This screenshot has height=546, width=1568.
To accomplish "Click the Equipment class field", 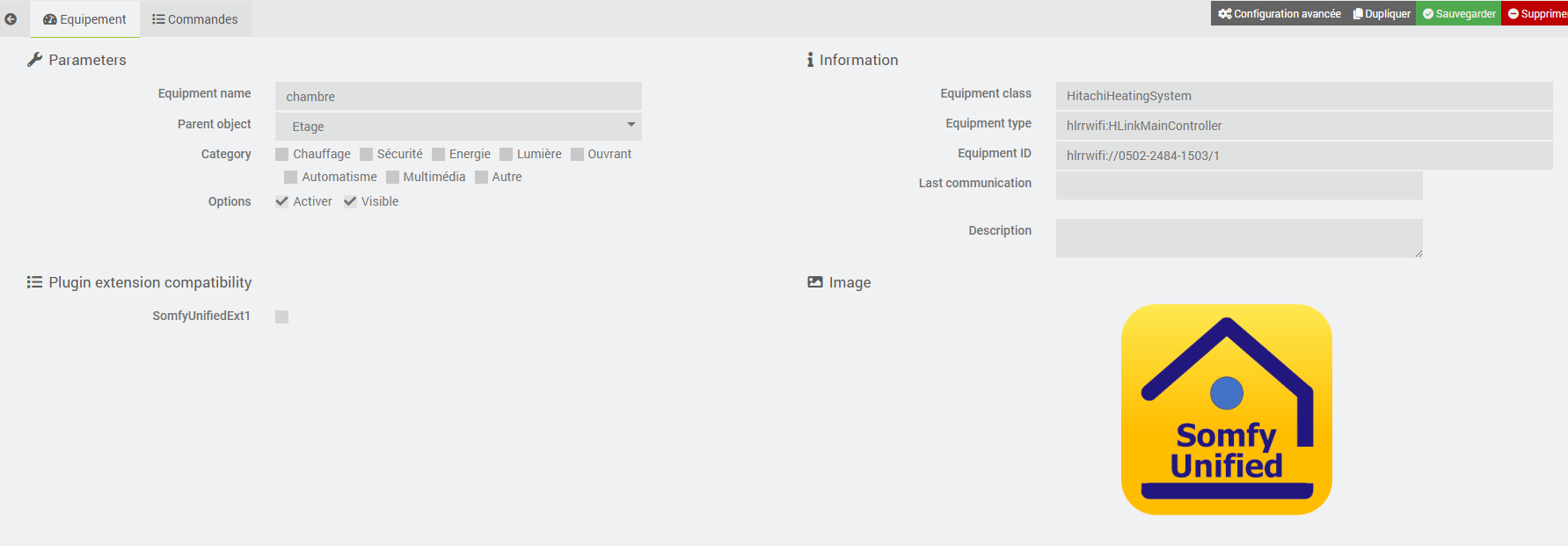I will pyautogui.click(x=1304, y=96).
